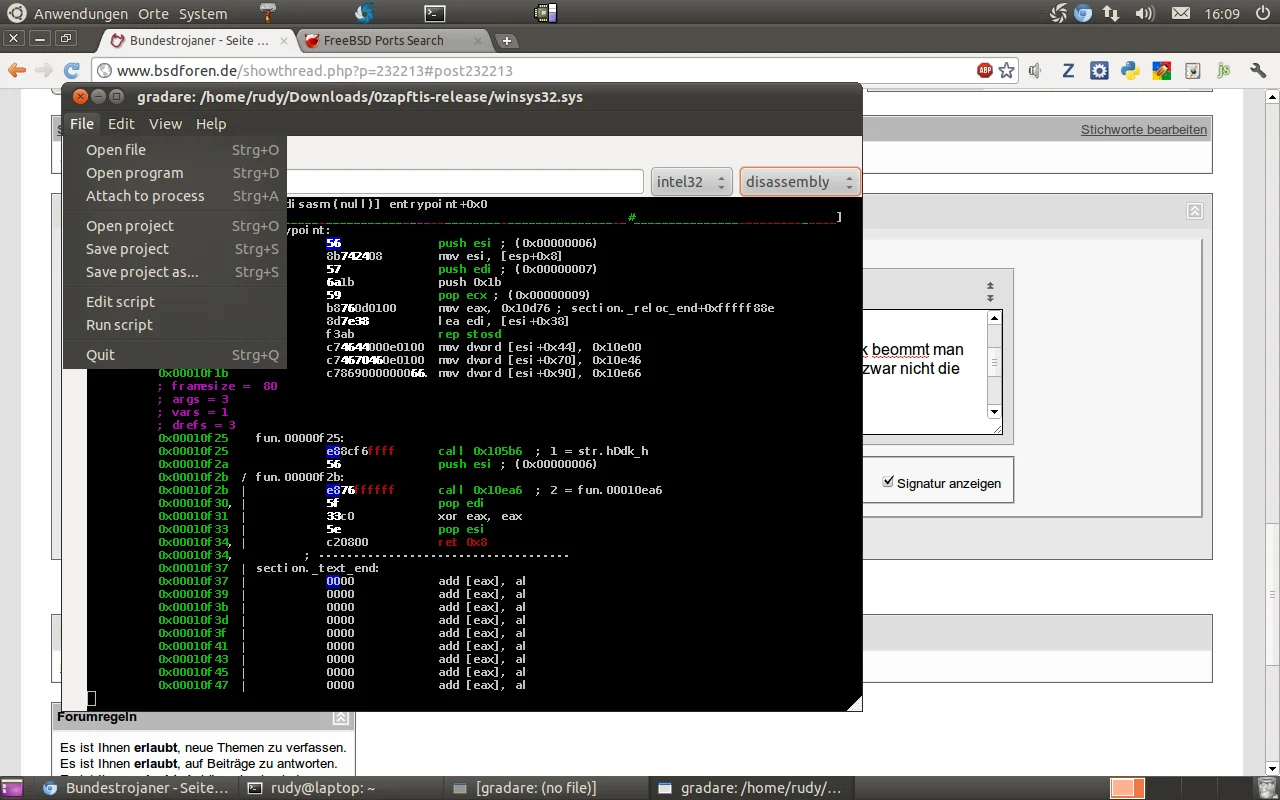This screenshot has width=1280, height=800.
Task: Click the trash icon in bottom panel
Action: [x=1266, y=788]
